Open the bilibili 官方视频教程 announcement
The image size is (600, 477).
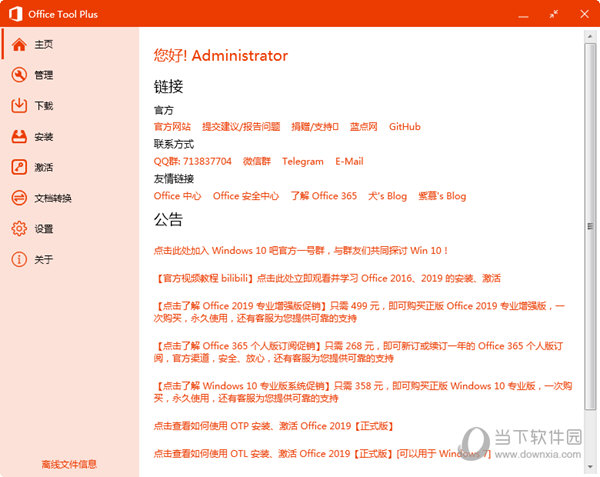[x=327, y=278]
